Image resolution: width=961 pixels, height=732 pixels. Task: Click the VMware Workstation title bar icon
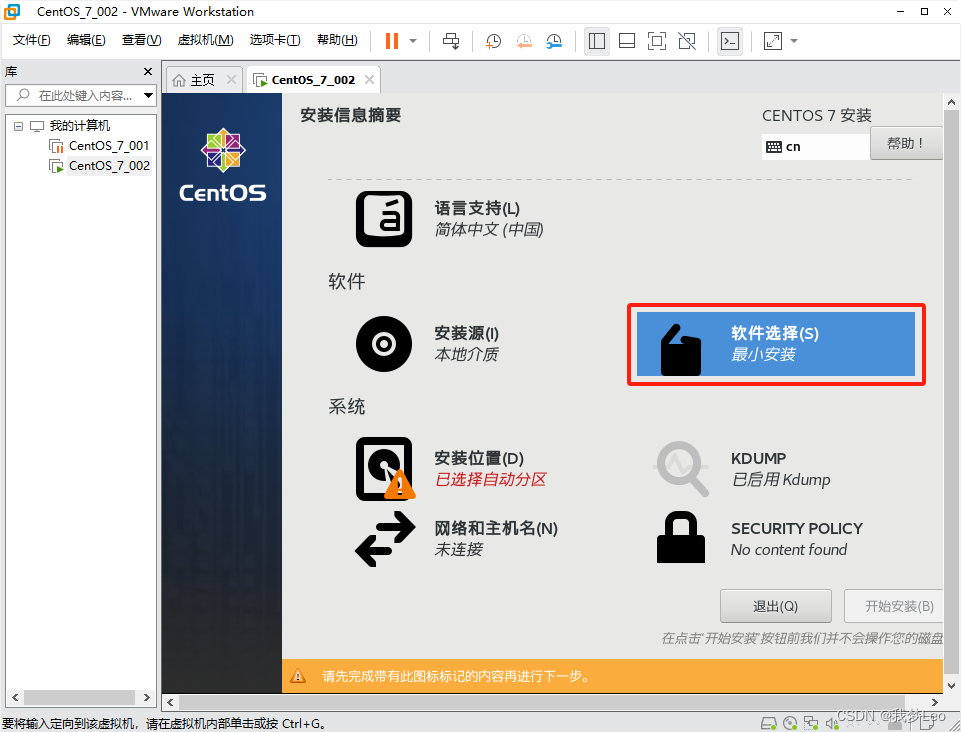12,12
